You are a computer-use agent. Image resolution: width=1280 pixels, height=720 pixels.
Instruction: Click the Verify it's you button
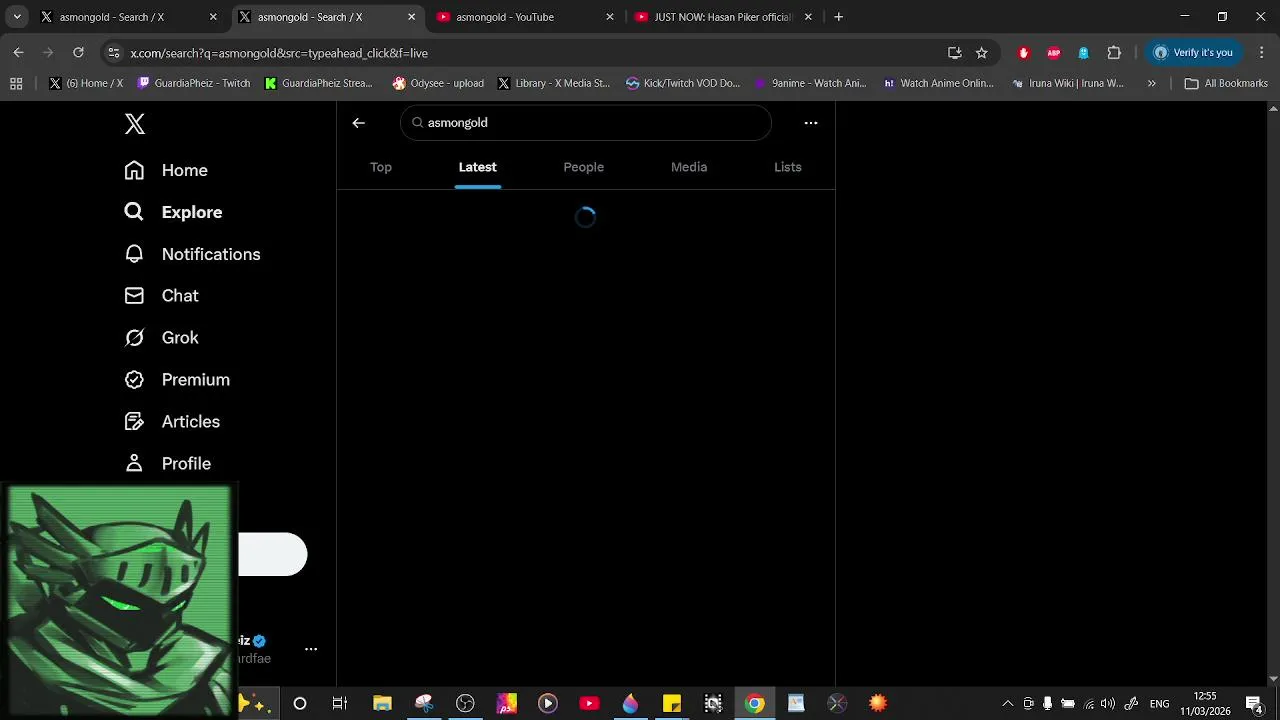pyautogui.click(x=1192, y=53)
